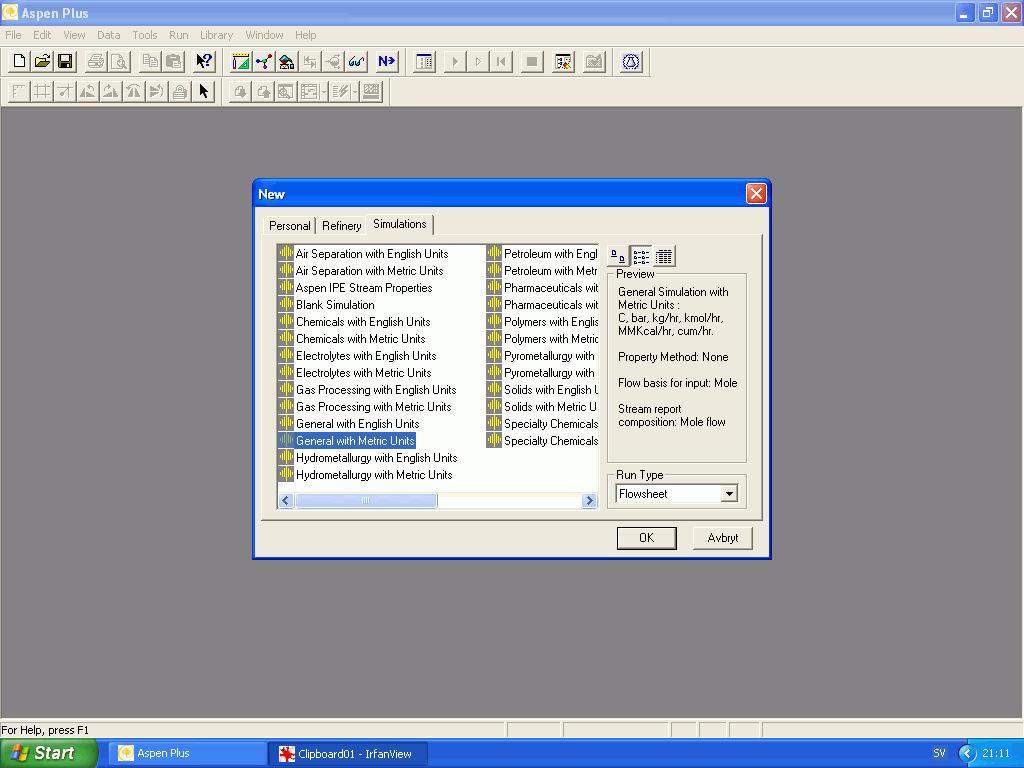Select General with Metric Units
The image size is (1024, 768).
347,440
